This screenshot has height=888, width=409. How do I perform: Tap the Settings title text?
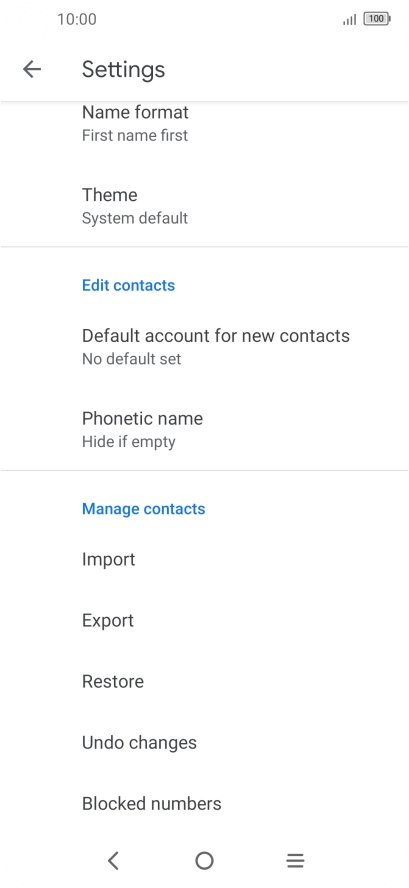(x=123, y=70)
